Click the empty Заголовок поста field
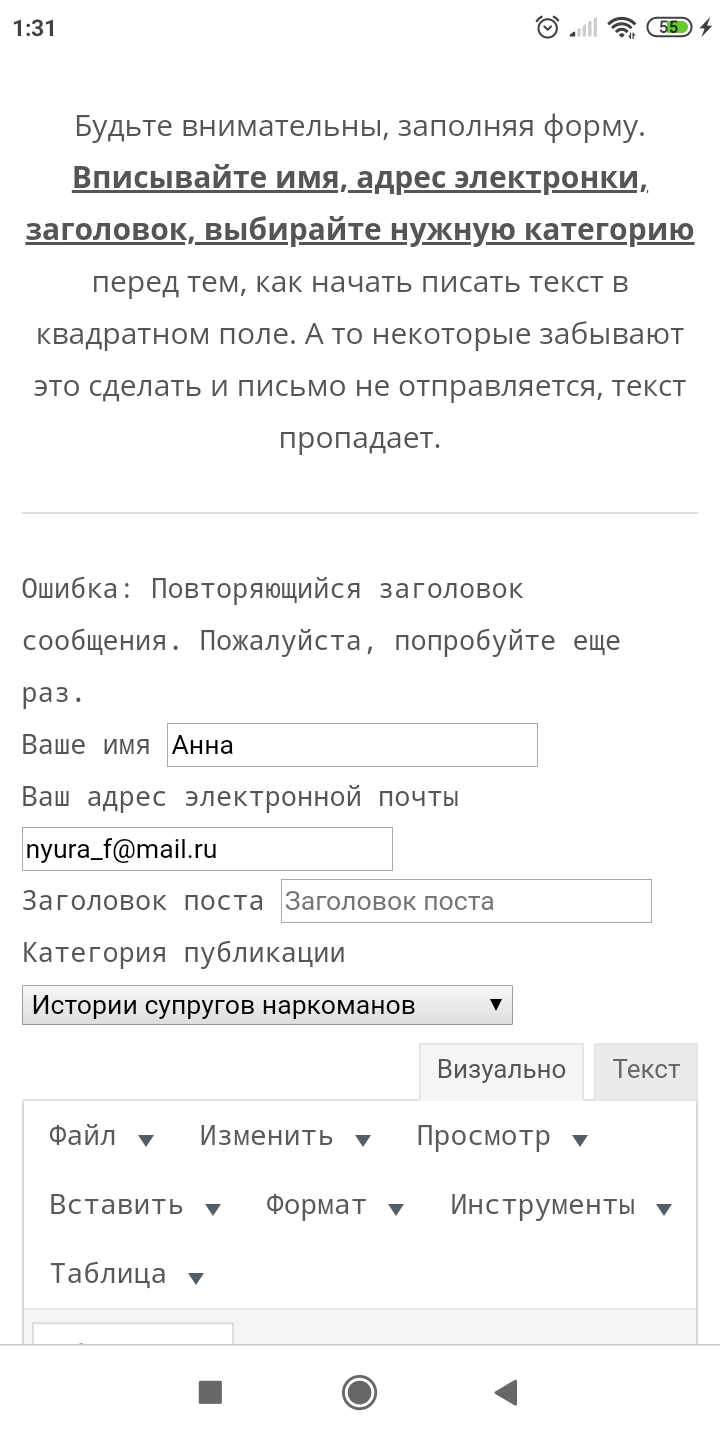The width and height of the screenshot is (720, 1440). 466,901
